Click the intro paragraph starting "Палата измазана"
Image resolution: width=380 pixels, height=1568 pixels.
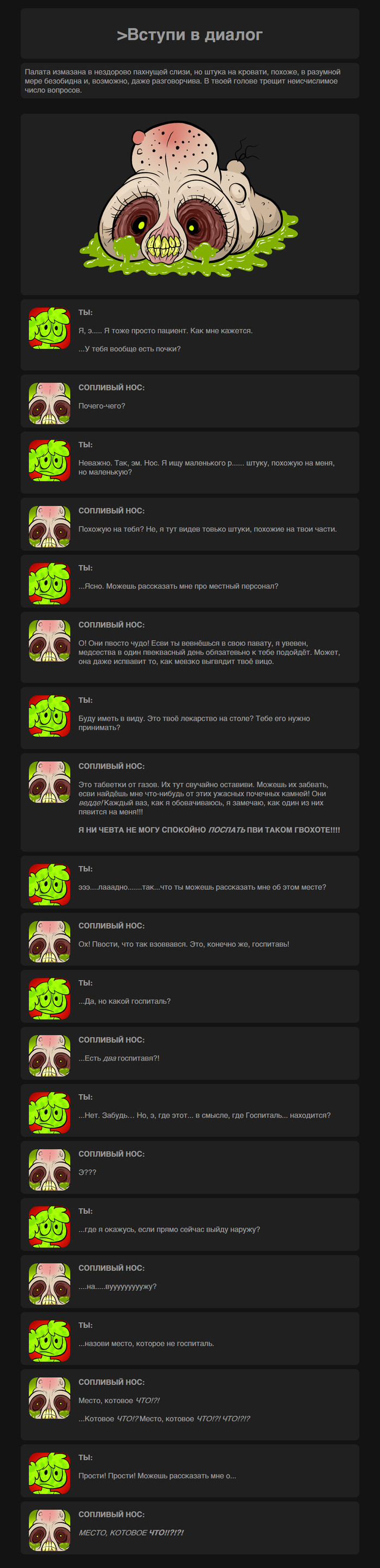tap(189, 81)
